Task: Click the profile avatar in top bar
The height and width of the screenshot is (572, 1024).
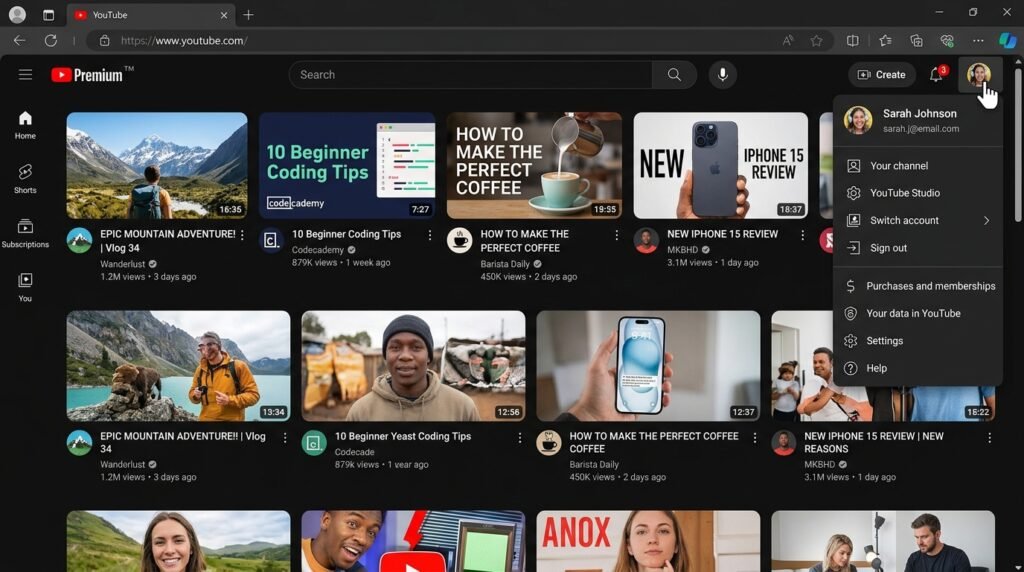Action: pyautogui.click(x=978, y=74)
